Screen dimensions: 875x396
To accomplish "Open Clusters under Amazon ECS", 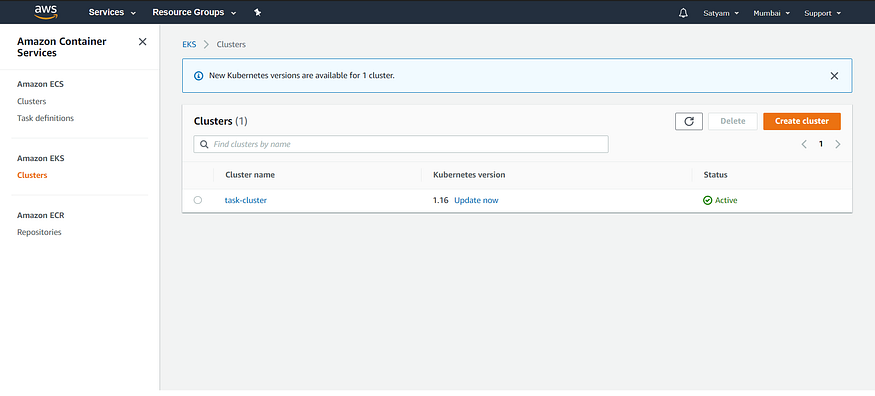I will pos(32,102).
